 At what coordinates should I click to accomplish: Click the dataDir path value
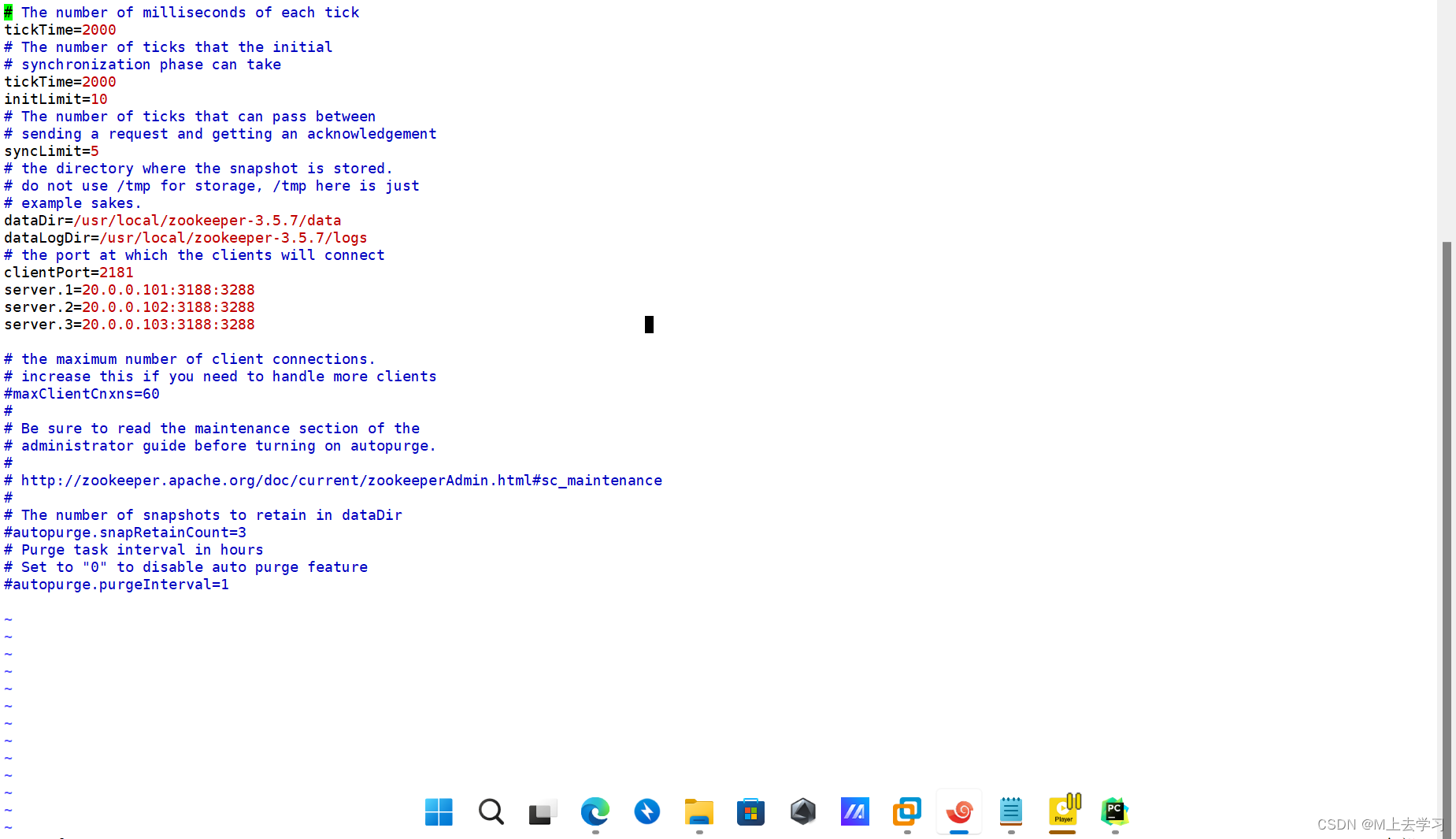tap(207, 221)
